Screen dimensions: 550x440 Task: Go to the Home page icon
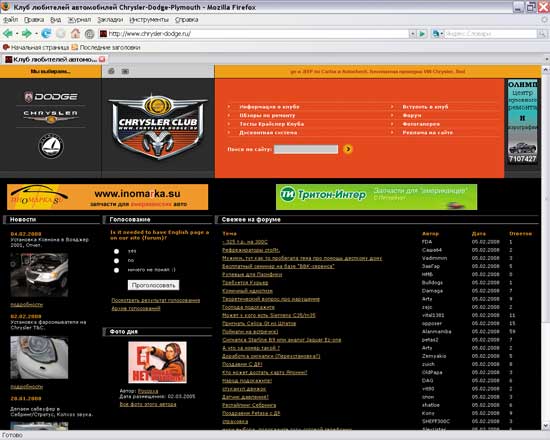(75, 34)
